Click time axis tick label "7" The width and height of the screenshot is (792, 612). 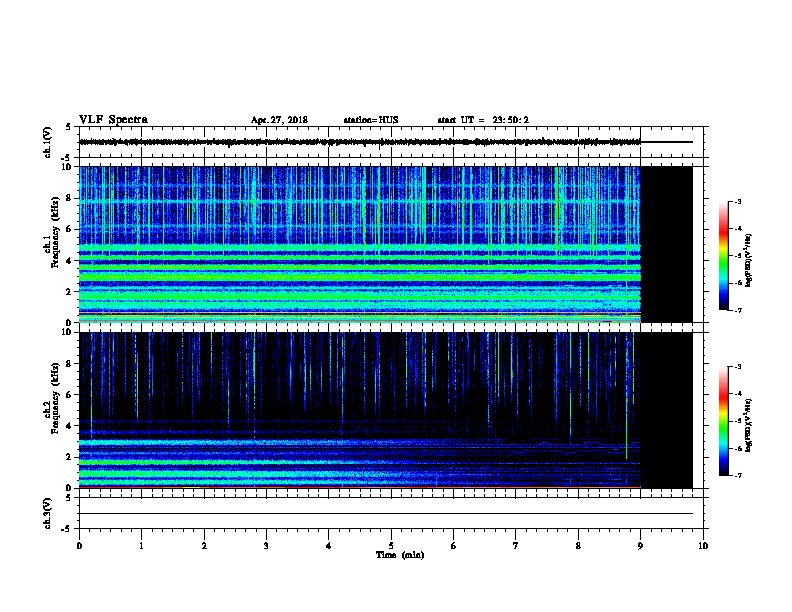pos(516,546)
